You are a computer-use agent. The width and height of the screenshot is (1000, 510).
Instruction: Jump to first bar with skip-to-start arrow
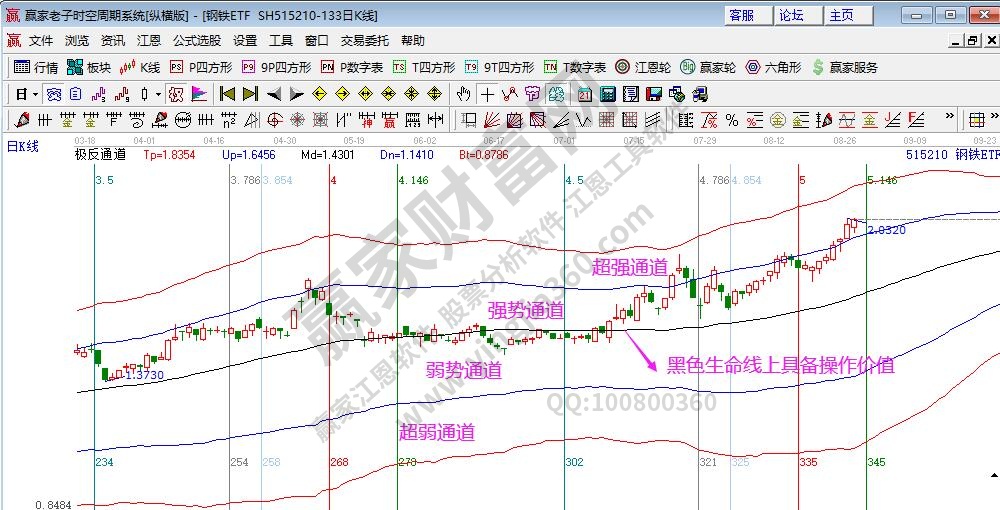[227, 94]
